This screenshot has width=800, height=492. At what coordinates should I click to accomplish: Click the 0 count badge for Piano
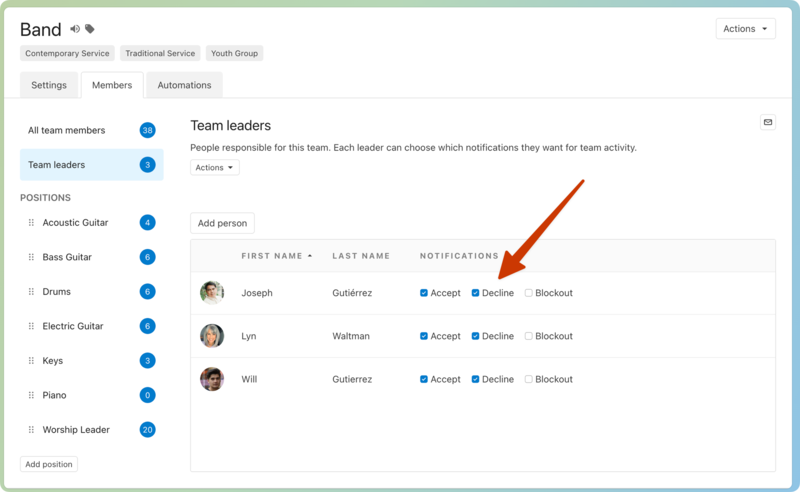pyautogui.click(x=147, y=395)
